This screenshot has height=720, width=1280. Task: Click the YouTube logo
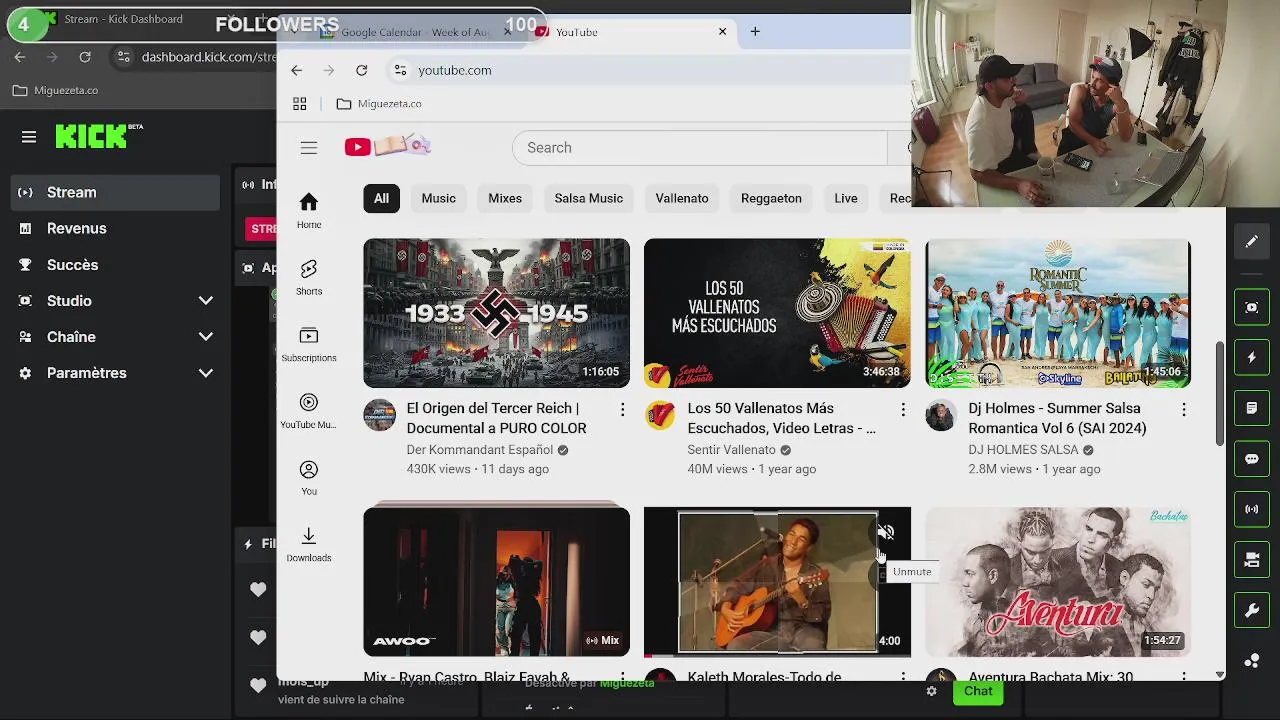(x=388, y=147)
